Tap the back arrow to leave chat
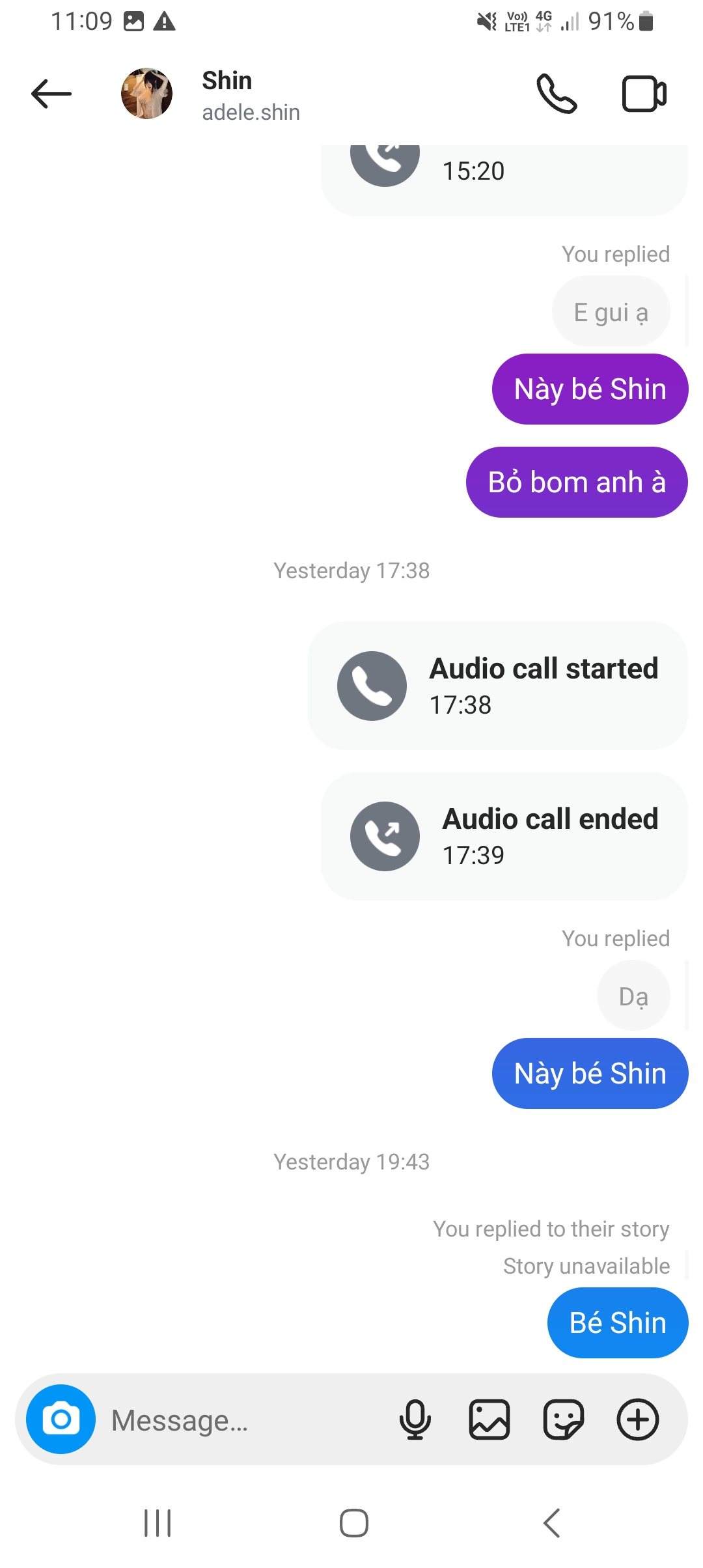Viewport: 703px width, 1568px height. click(51, 94)
